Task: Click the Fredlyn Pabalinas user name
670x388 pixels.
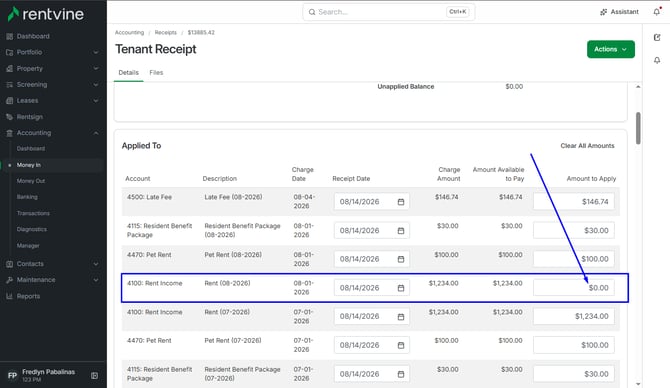Action: pyautogui.click(x=48, y=372)
